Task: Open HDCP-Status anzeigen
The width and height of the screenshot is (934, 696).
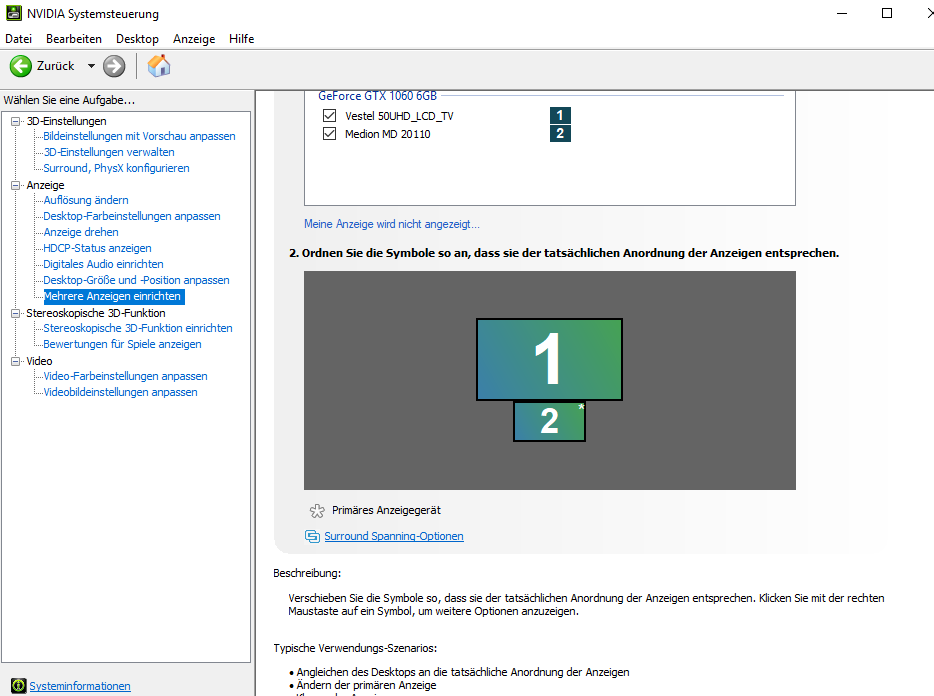Action: point(97,248)
